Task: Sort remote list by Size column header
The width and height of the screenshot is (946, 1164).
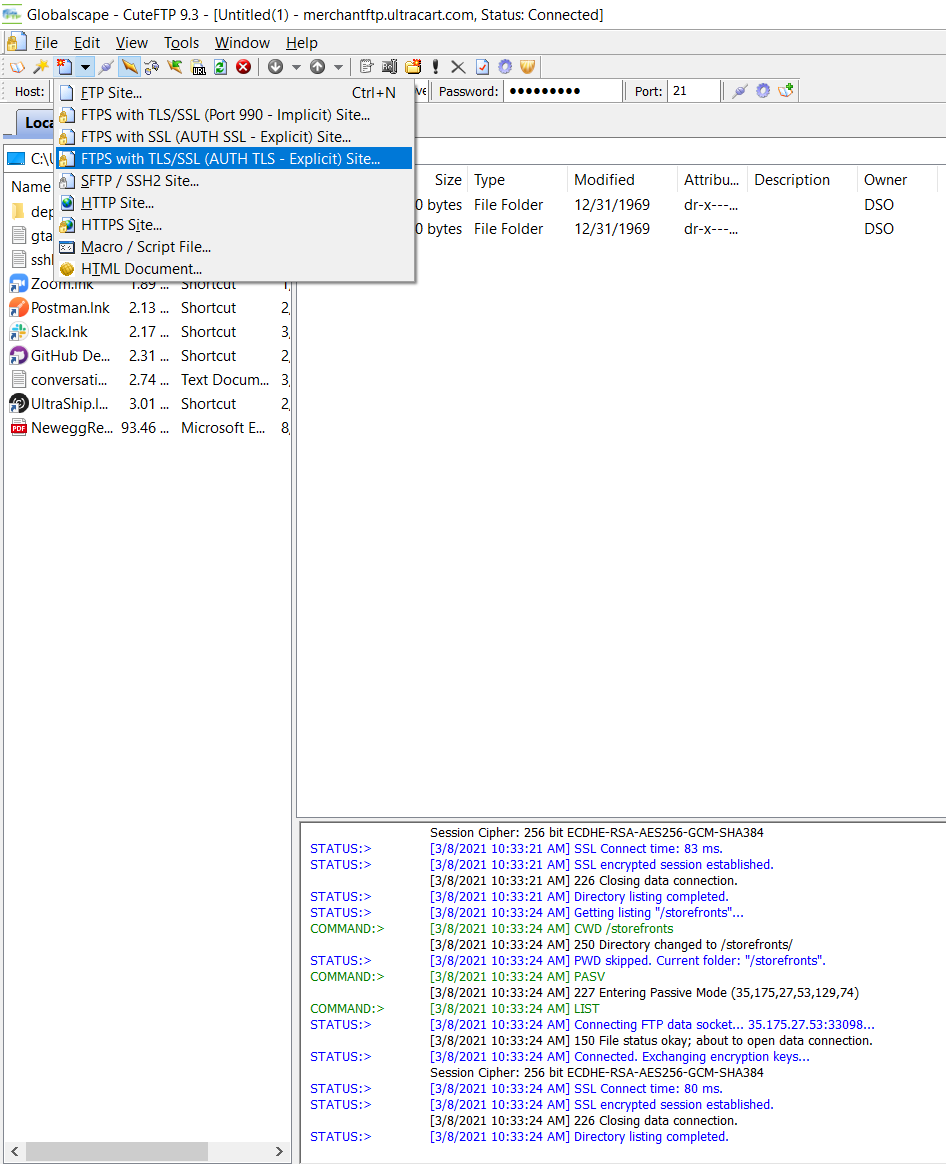Action: click(x=448, y=180)
